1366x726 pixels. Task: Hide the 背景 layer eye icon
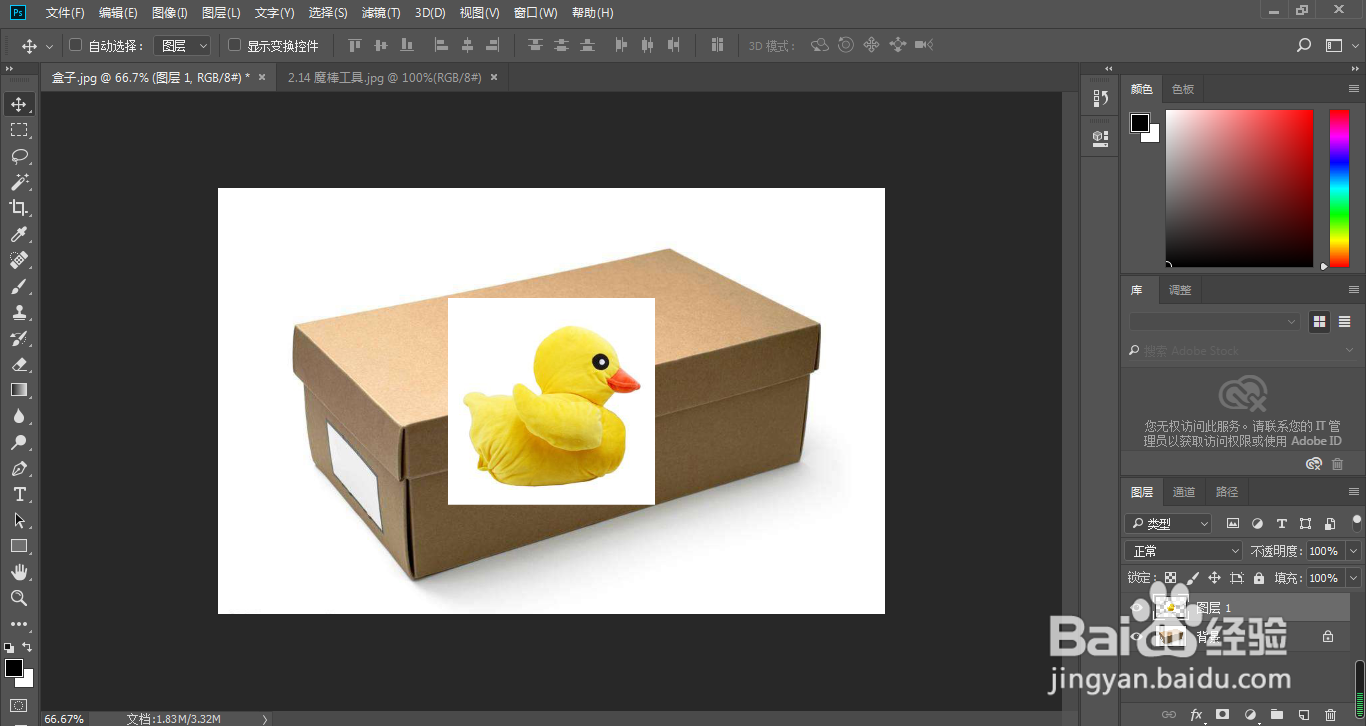pos(1136,636)
